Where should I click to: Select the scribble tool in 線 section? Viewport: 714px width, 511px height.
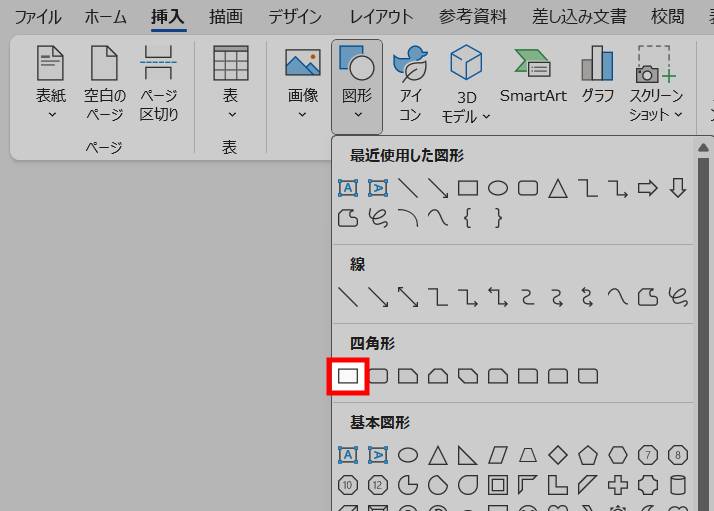click(x=678, y=297)
